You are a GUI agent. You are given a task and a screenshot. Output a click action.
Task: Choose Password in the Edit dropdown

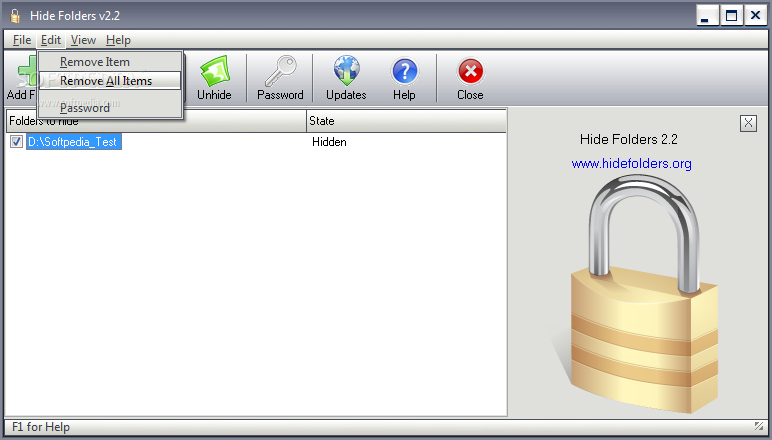pos(110,108)
